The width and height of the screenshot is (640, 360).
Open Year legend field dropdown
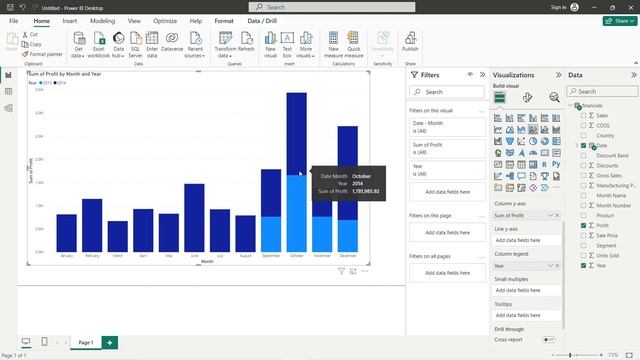550,266
